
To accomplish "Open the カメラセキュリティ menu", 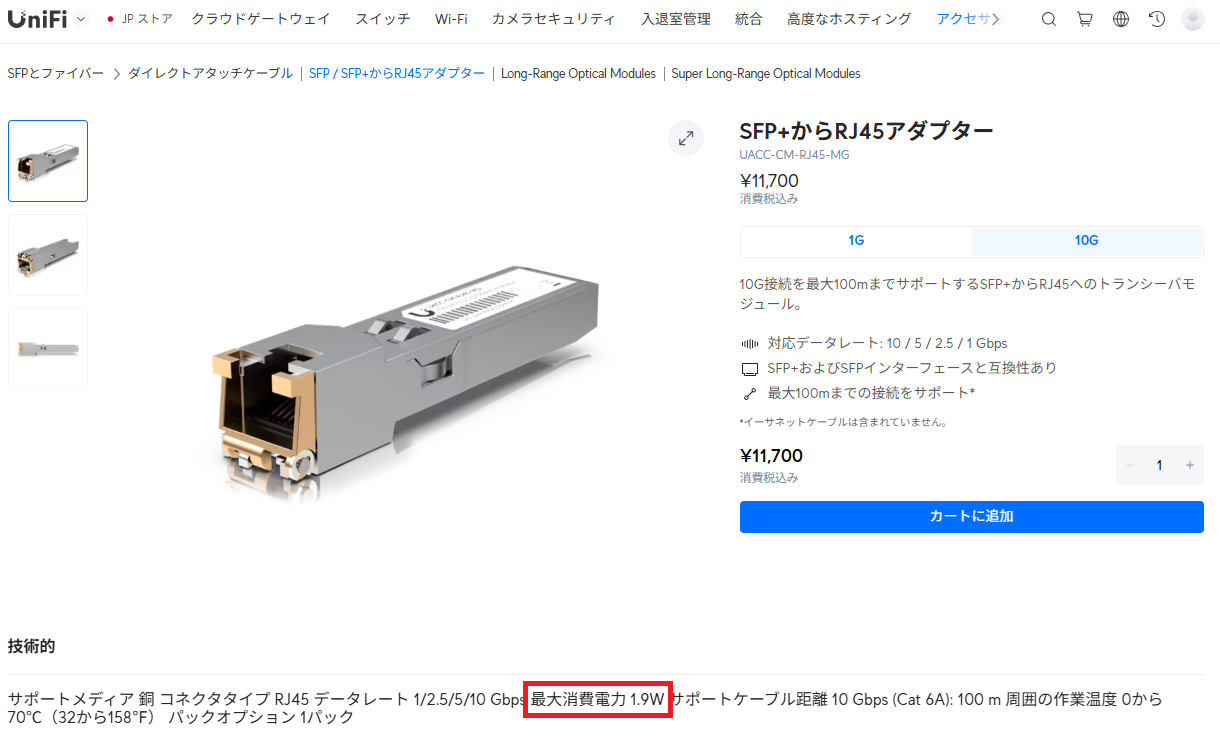I will pyautogui.click(x=554, y=19).
